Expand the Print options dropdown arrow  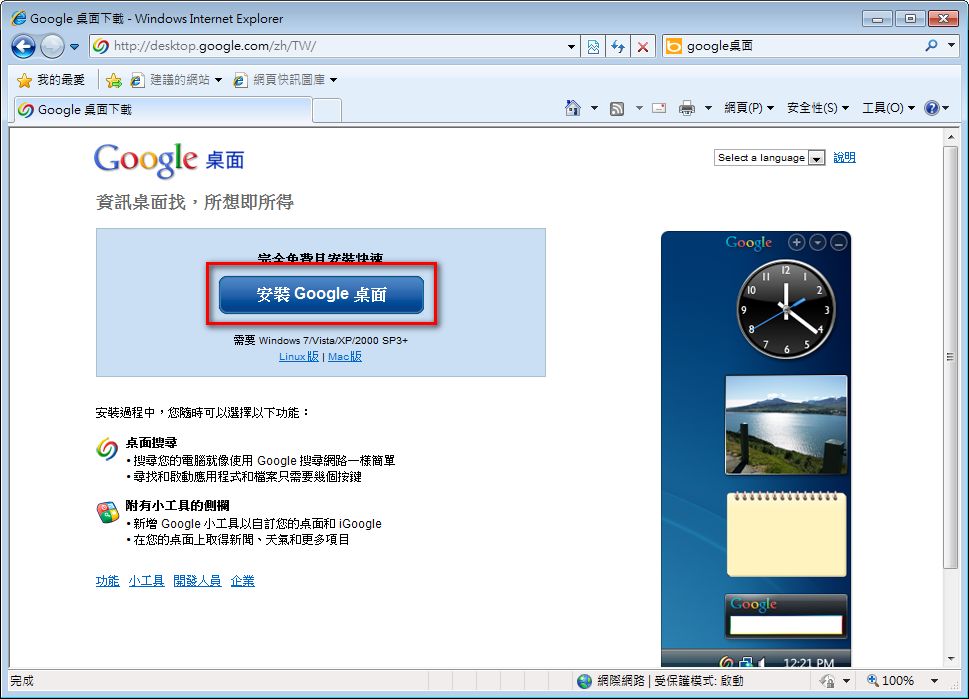(x=708, y=108)
